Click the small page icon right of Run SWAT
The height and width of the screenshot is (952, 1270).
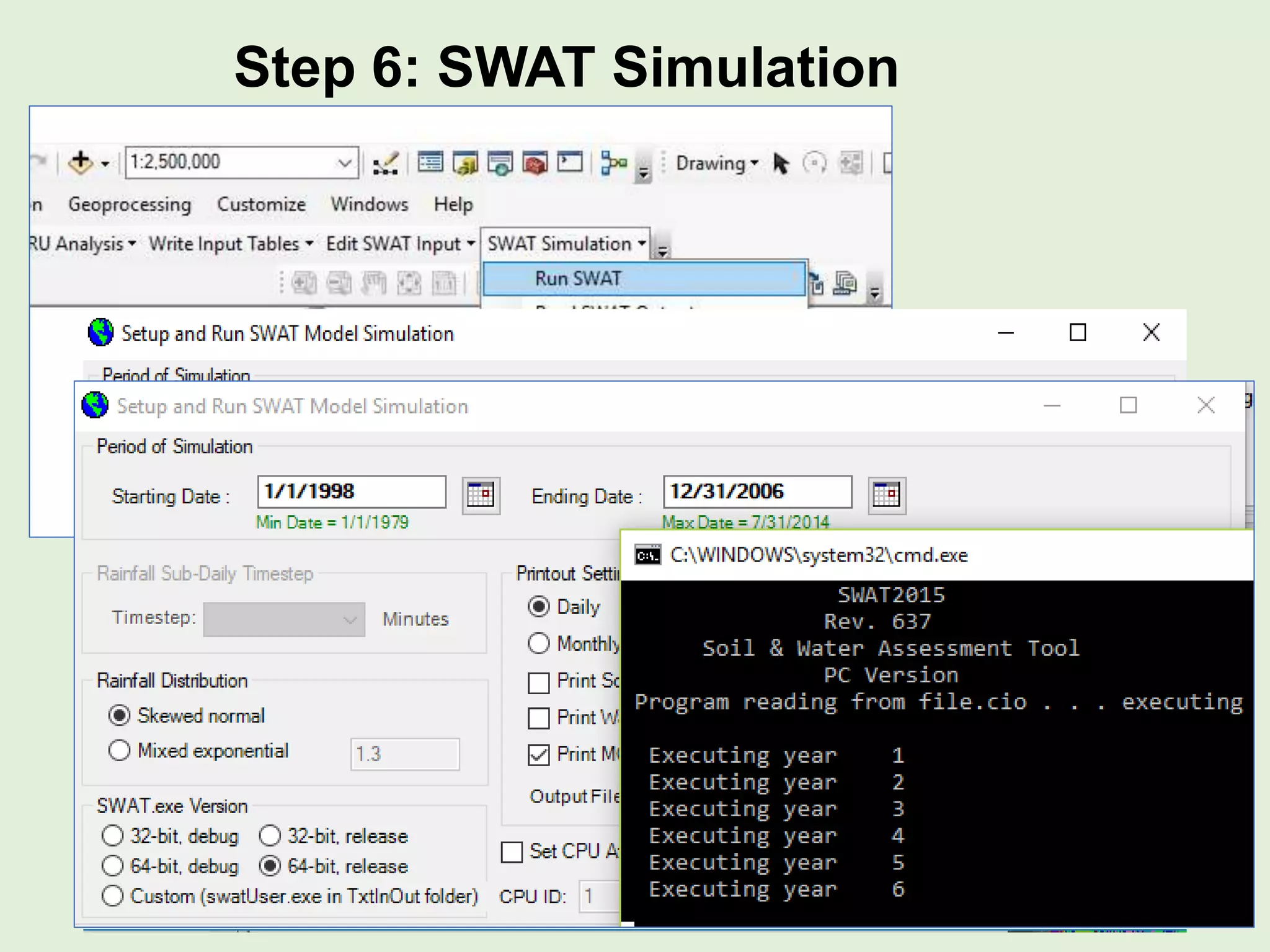(x=817, y=284)
